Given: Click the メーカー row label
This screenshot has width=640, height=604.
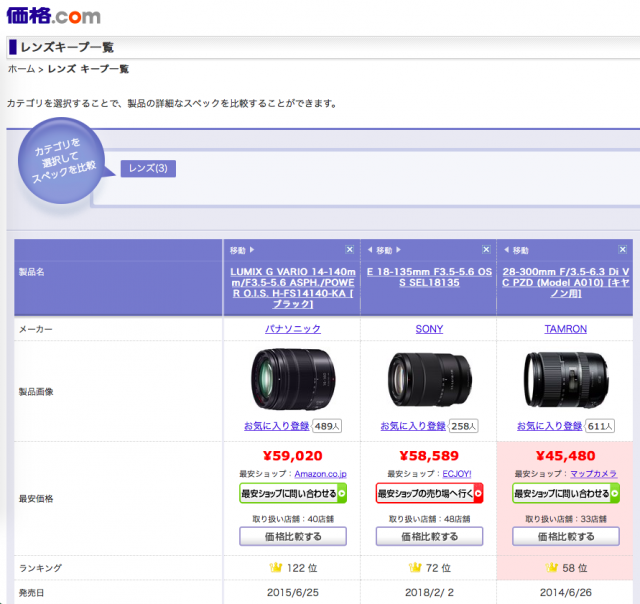Looking at the screenshot, I should [x=36, y=329].
